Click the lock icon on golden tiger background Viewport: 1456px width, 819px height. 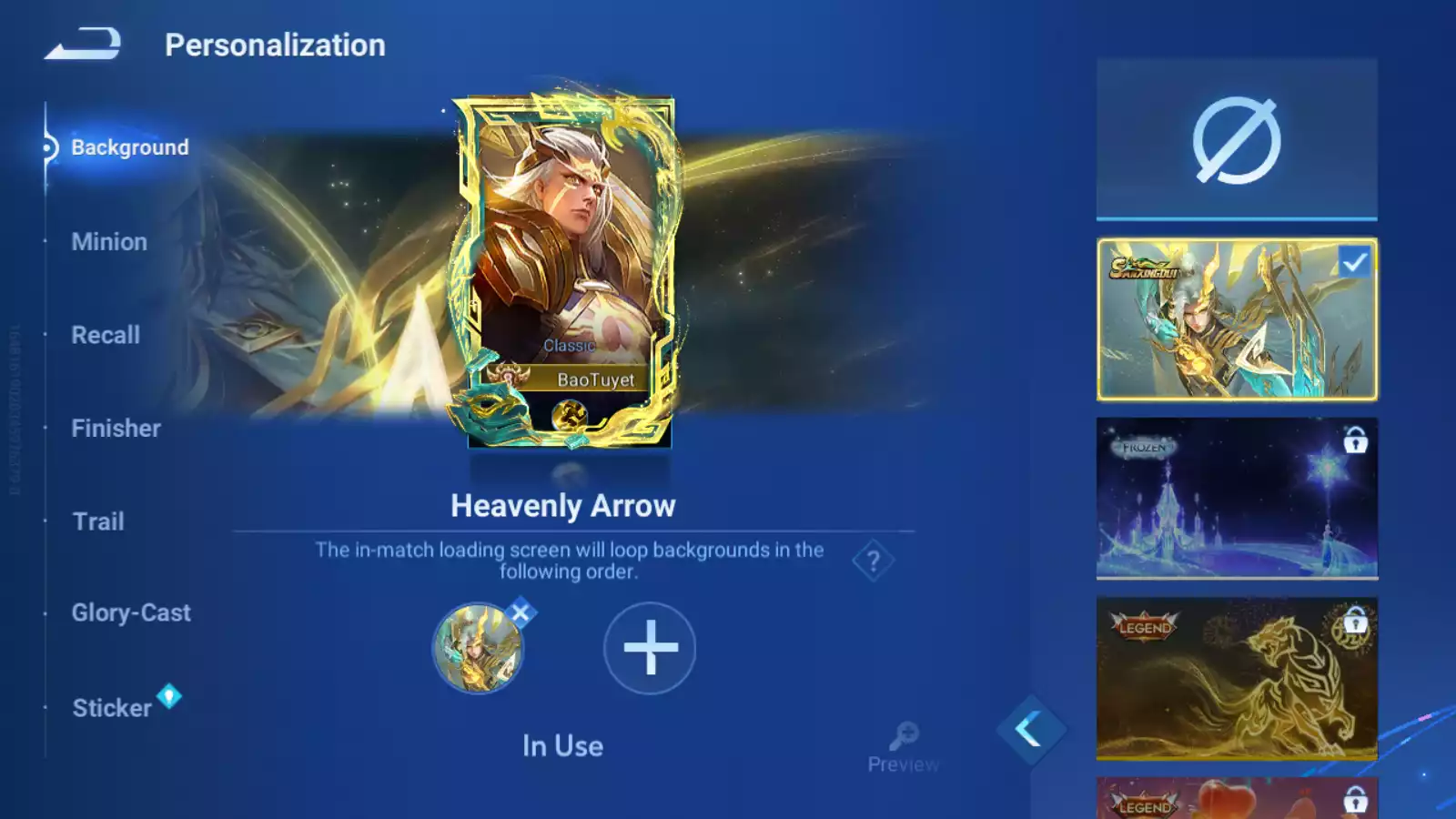point(1355,620)
